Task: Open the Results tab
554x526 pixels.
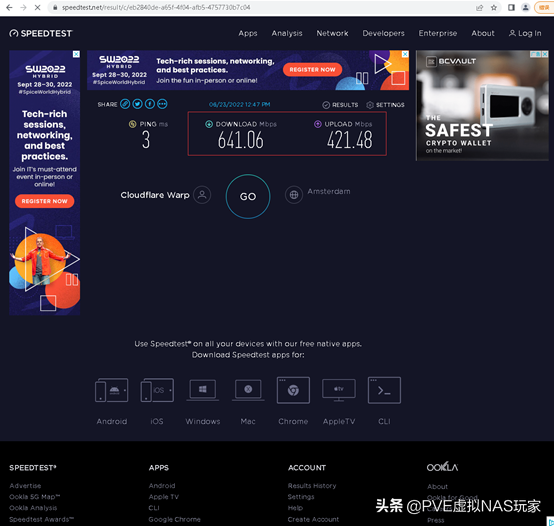Action: point(340,105)
